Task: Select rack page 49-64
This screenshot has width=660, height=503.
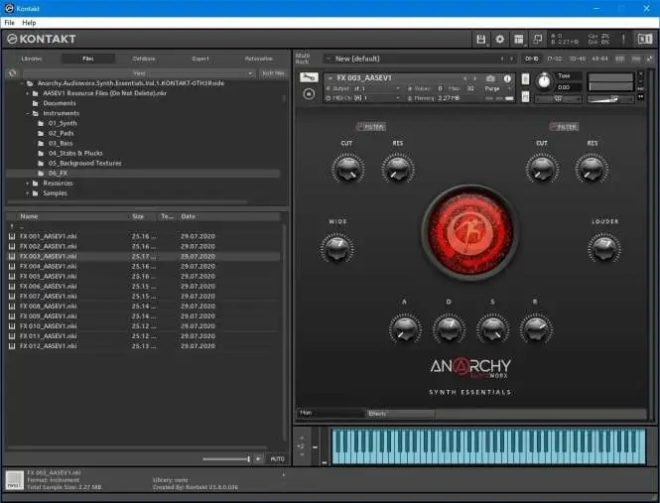Action: 599,59
